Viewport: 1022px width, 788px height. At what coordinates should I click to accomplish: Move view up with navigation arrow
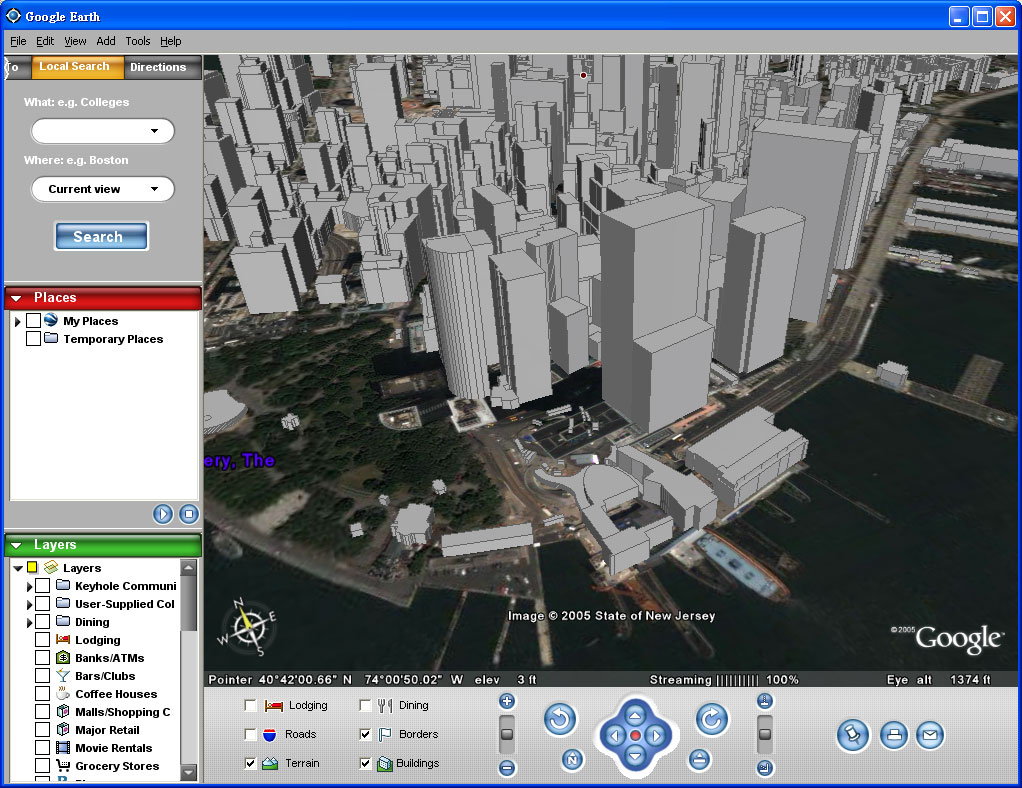(x=635, y=714)
